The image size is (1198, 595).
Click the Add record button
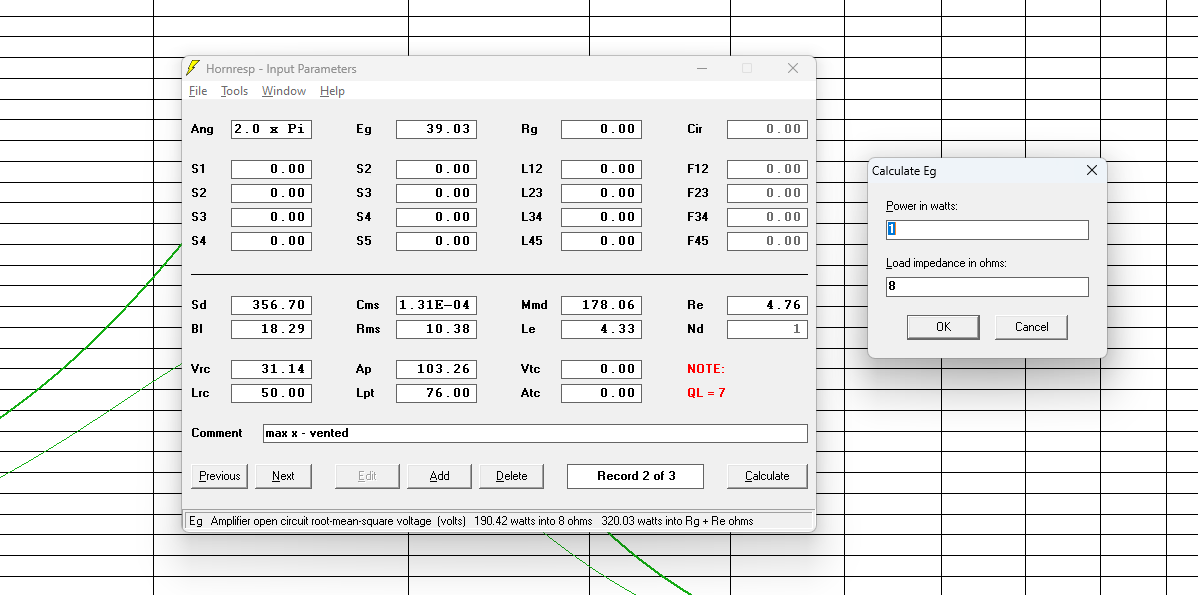(439, 476)
